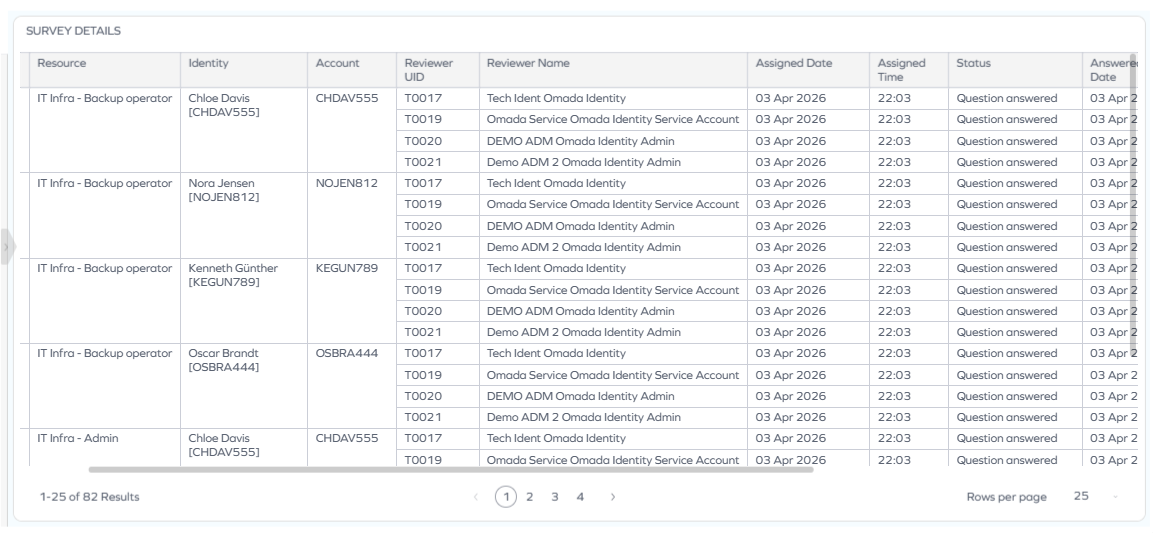Click the OSBRA444 account cell
Image resolution: width=1153 pixels, height=533 pixels.
coord(351,386)
